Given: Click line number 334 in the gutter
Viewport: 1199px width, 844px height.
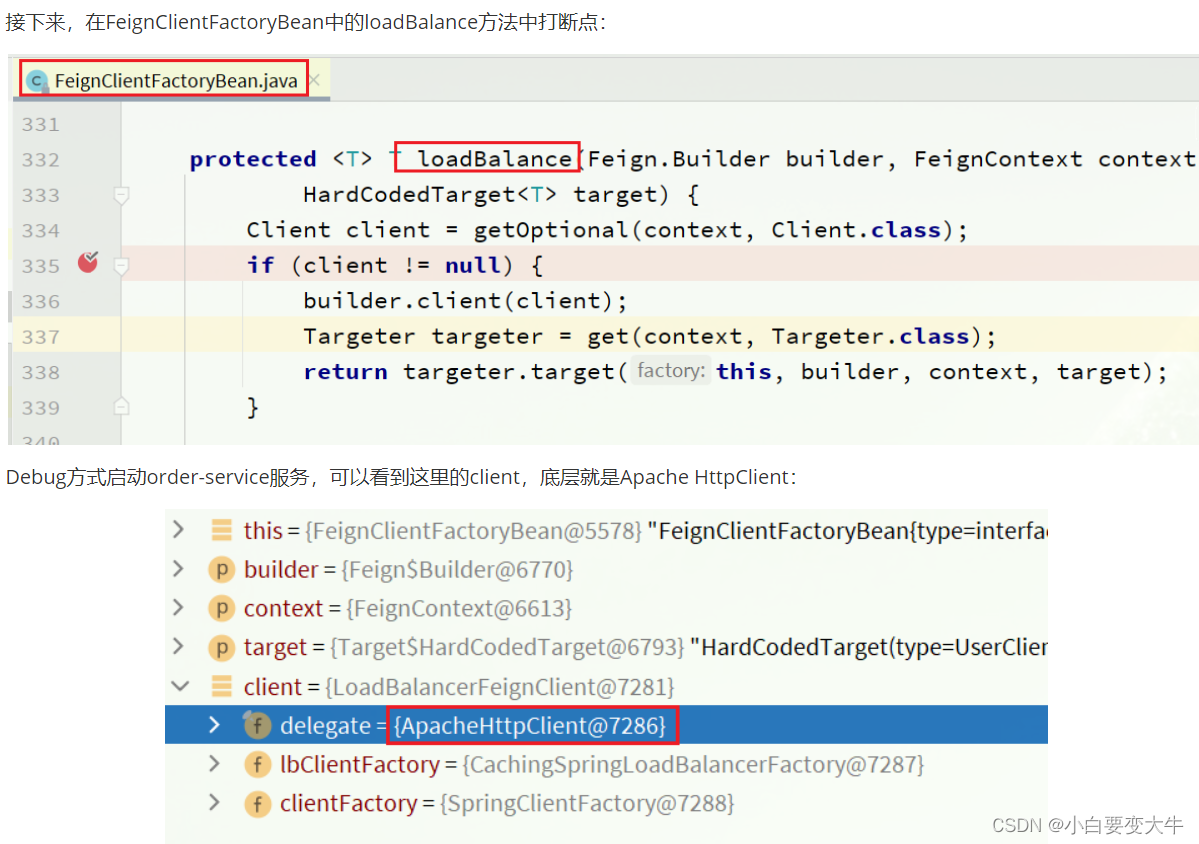Looking at the screenshot, I should pyautogui.click(x=41, y=231).
